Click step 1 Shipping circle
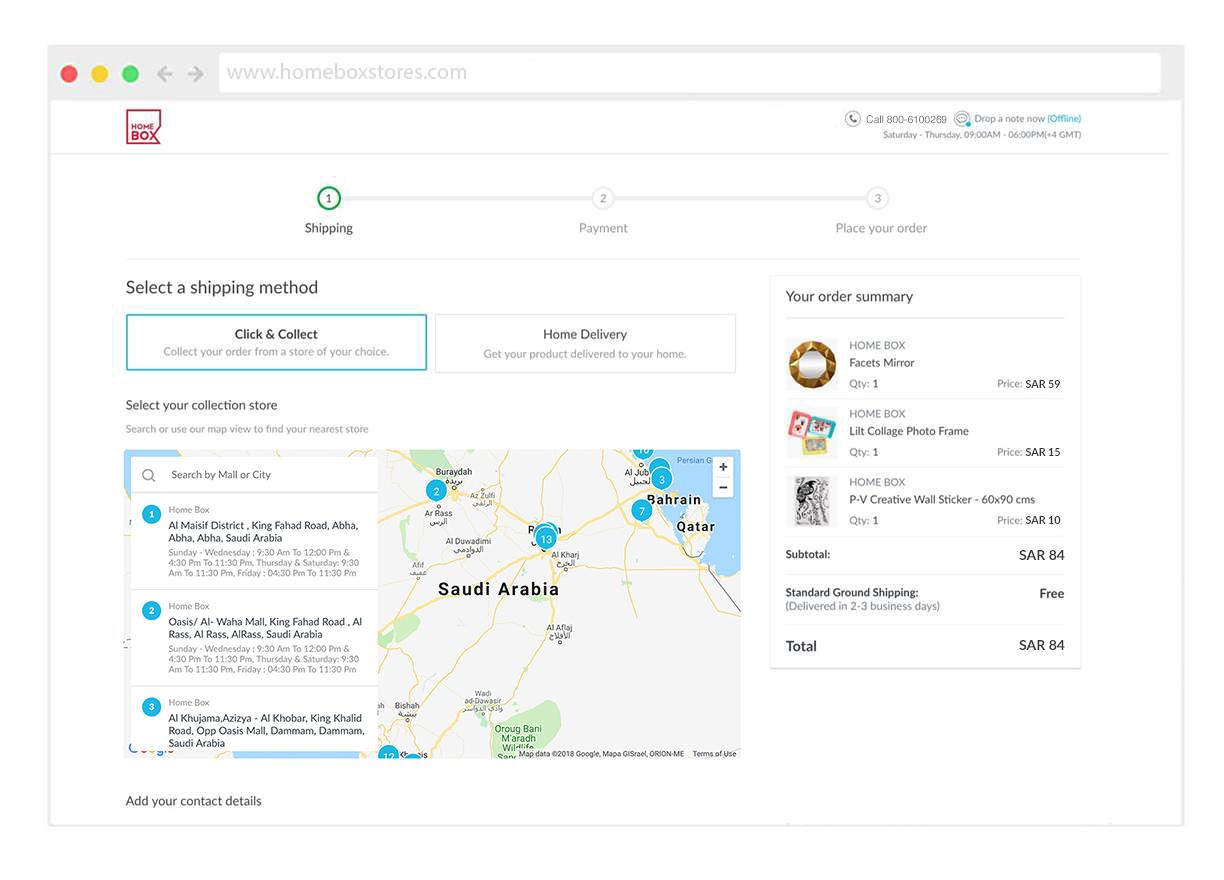 click(328, 198)
